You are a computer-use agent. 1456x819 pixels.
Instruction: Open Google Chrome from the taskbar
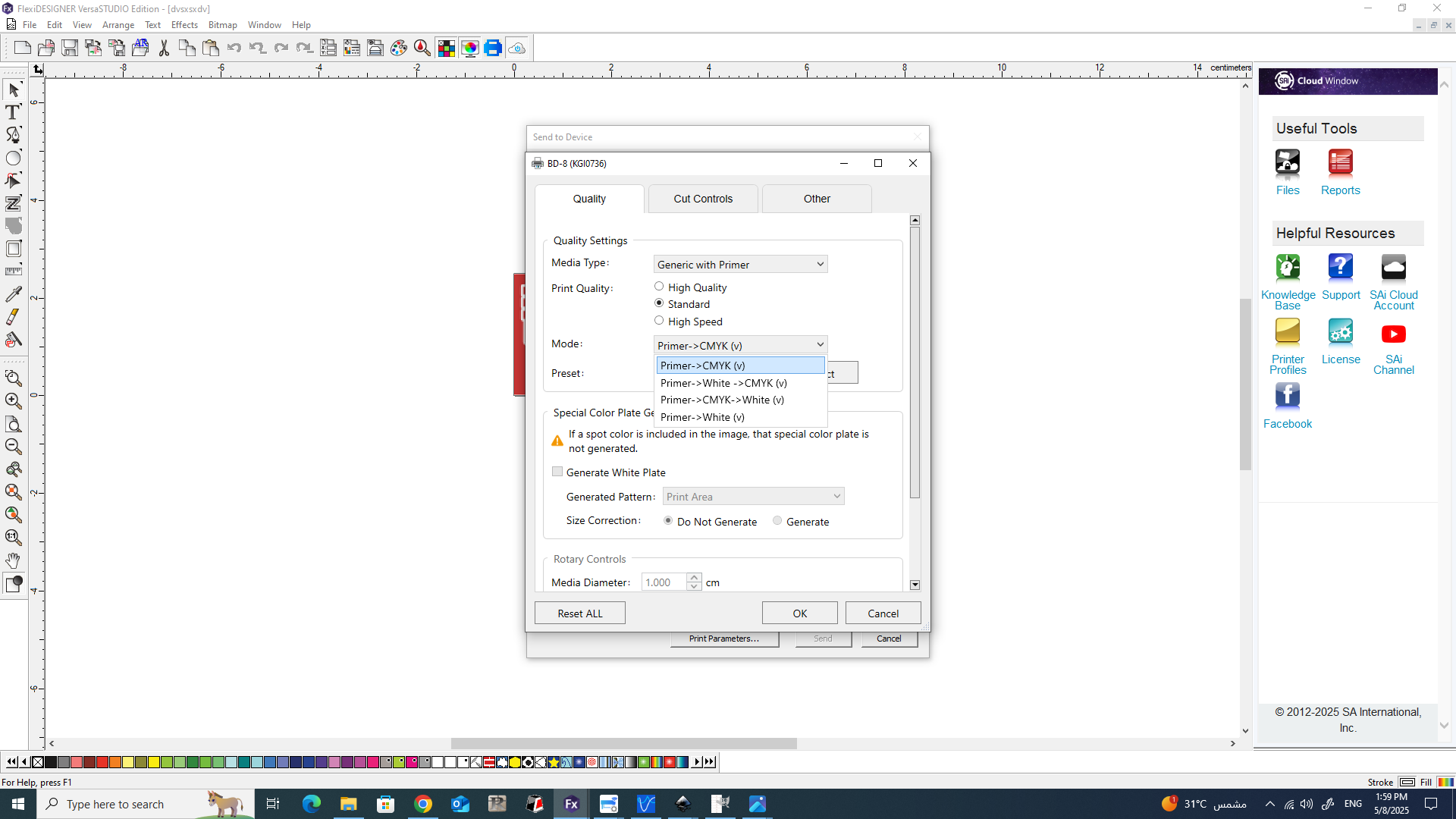[x=423, y=804]
